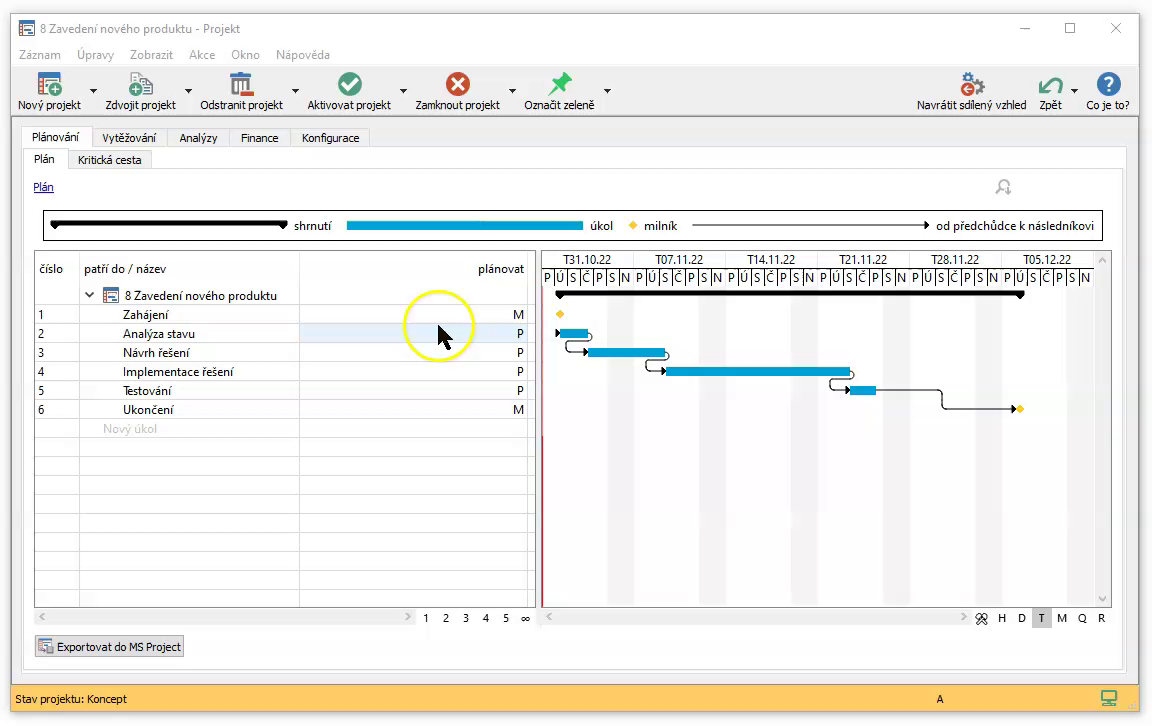Activate project with green checkmark icon

(x=349, y=85)
